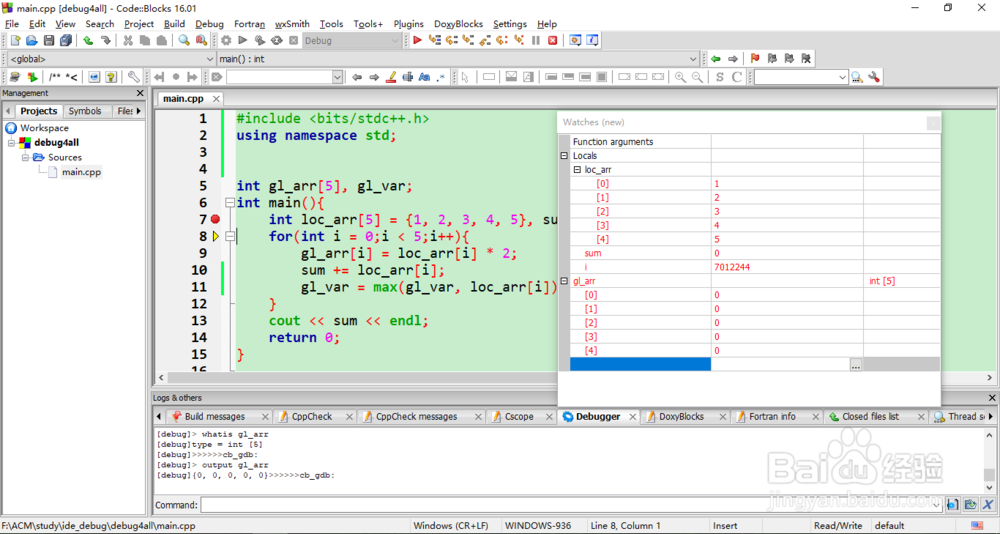The height and width of the screenshot is (534, 1000).
Task: Break the debugger with the pause icon
Action: point(536,40)
